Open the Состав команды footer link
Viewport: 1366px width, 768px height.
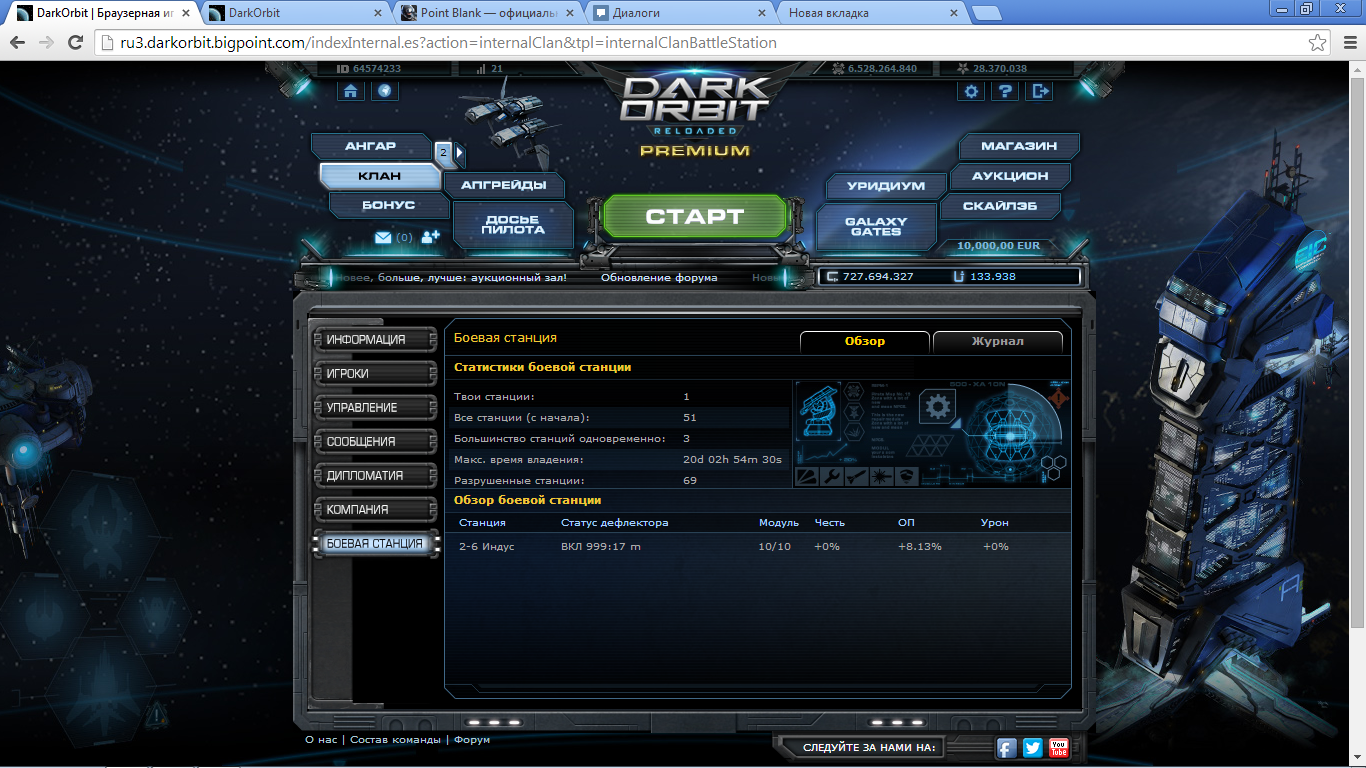click(x=395, y=740)
